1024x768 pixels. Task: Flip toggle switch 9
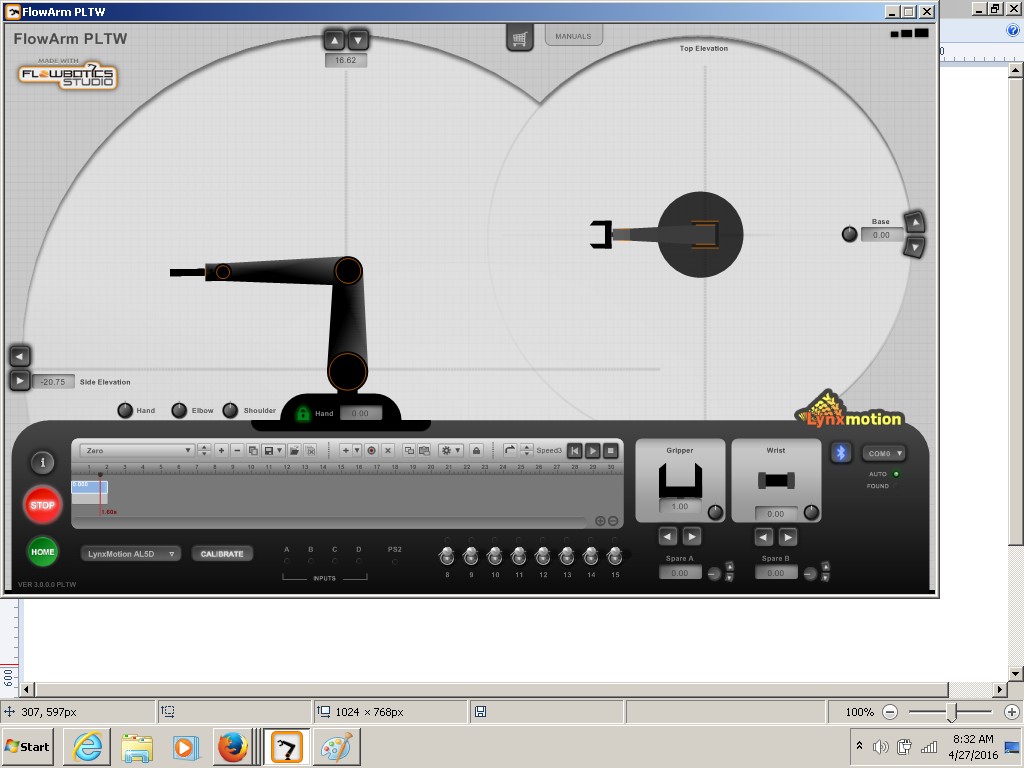coord(471,556)
